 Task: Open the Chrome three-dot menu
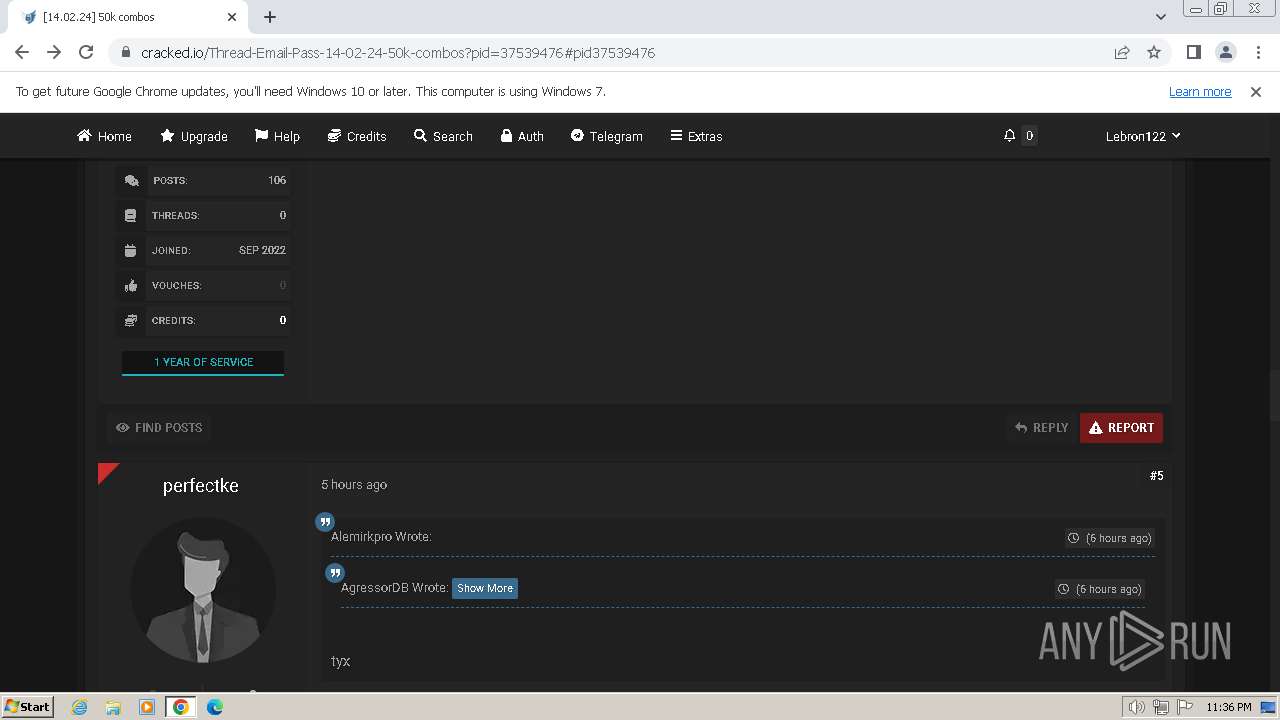[x=1257, y=53]
